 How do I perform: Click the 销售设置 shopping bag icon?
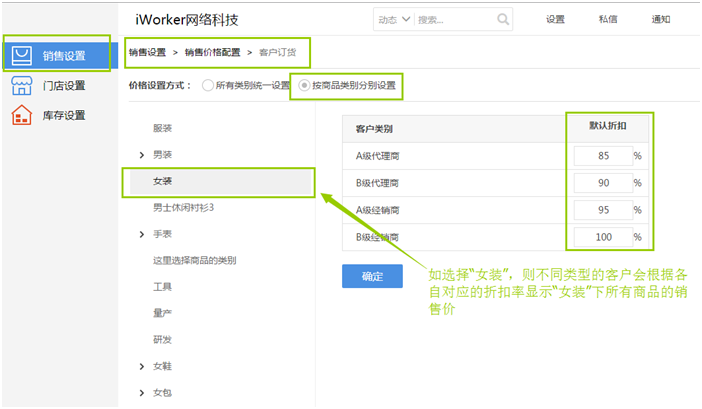tap(21, 55)
